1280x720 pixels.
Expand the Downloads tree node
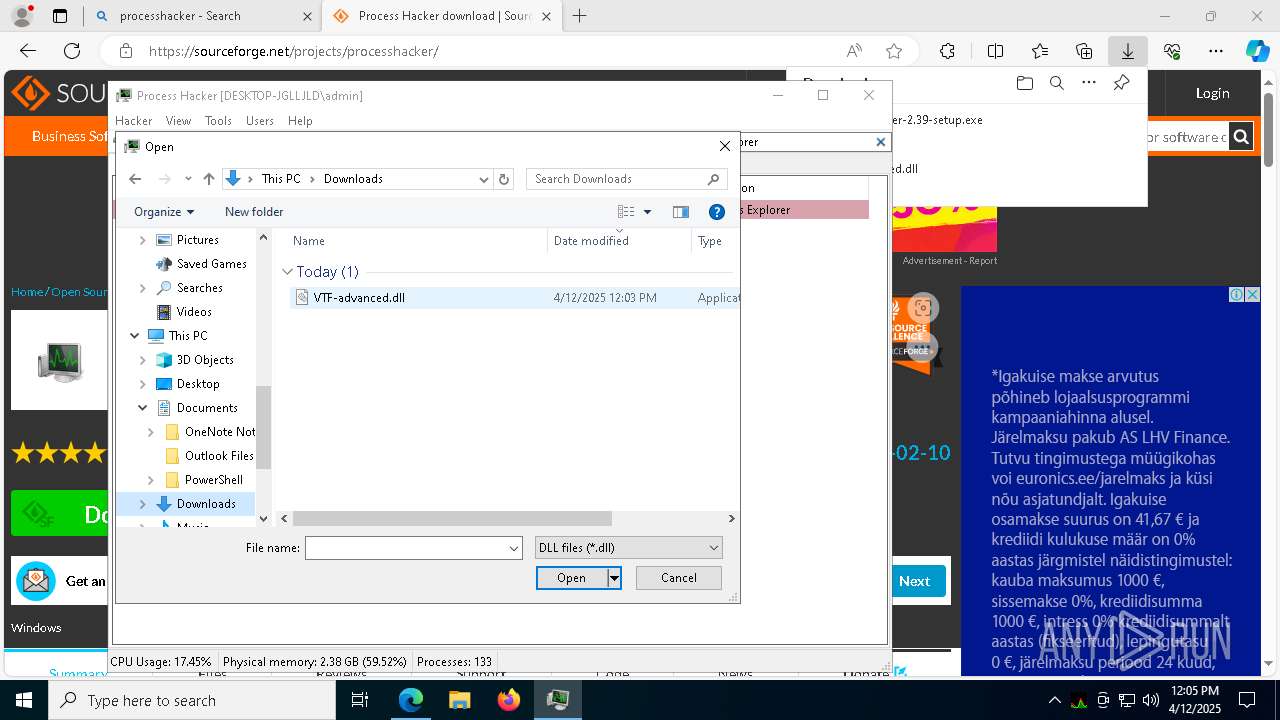[142, 504]
